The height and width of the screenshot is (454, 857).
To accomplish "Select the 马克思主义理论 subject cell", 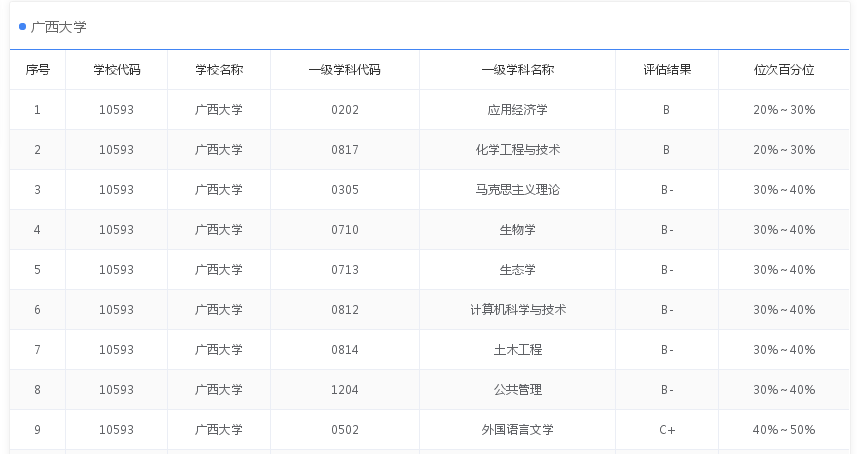I will (517, 190).
